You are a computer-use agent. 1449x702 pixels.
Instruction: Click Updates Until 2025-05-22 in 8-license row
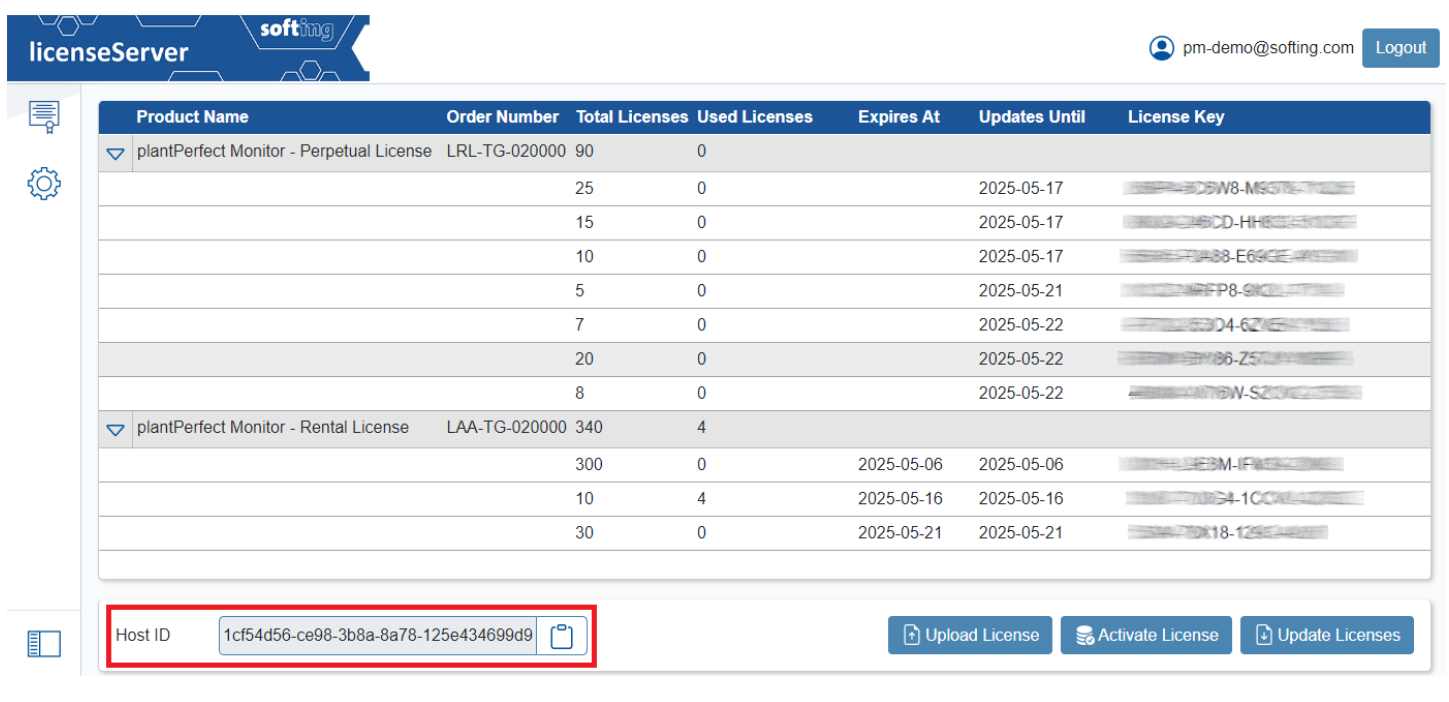click(1021, 393)
